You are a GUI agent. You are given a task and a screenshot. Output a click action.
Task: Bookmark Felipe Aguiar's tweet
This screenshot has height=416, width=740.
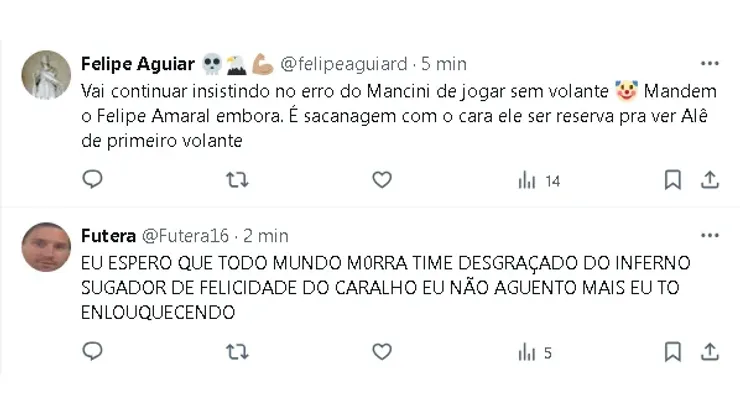coord(673,180)
